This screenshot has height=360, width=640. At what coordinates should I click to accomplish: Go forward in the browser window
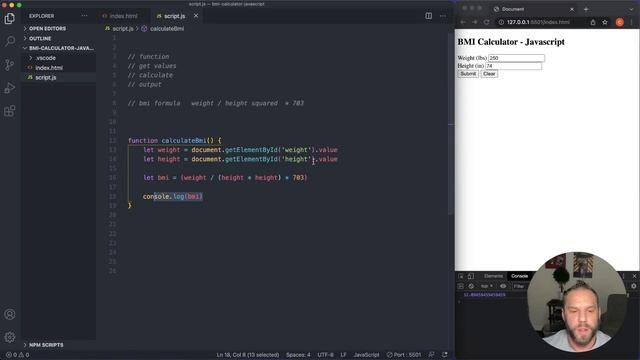point(474,22)
